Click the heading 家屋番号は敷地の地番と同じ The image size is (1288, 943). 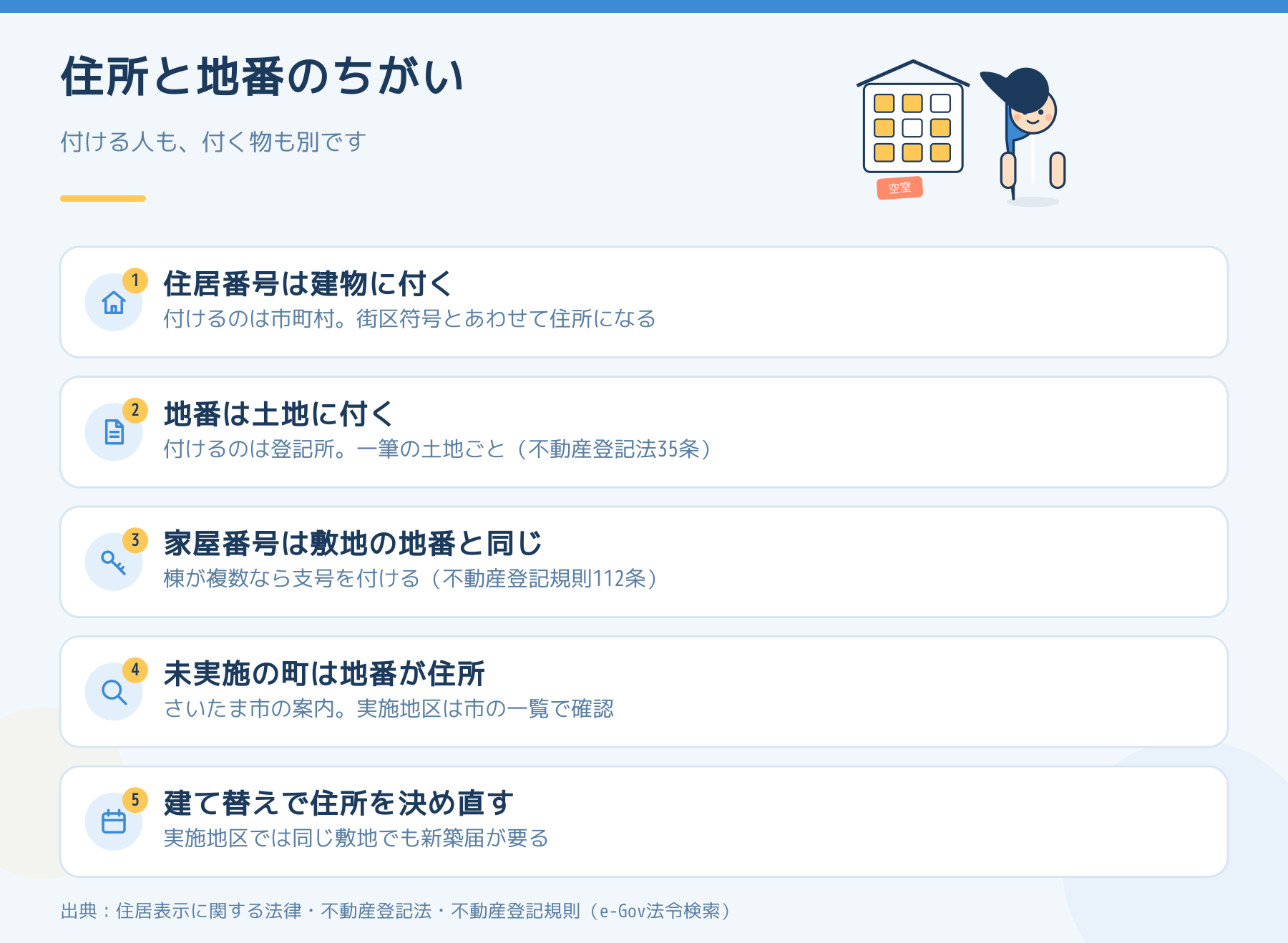[x=353, y=544]
